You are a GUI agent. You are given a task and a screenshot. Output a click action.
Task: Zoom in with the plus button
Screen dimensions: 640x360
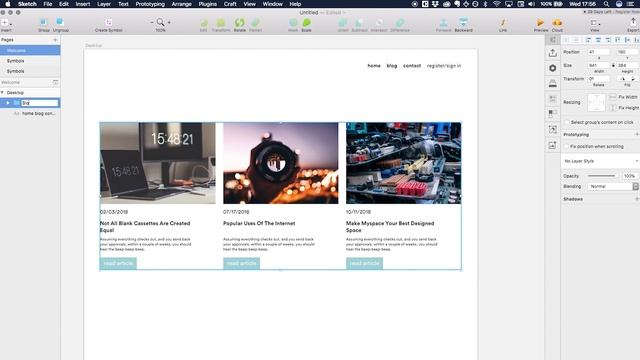pos(169,22)
